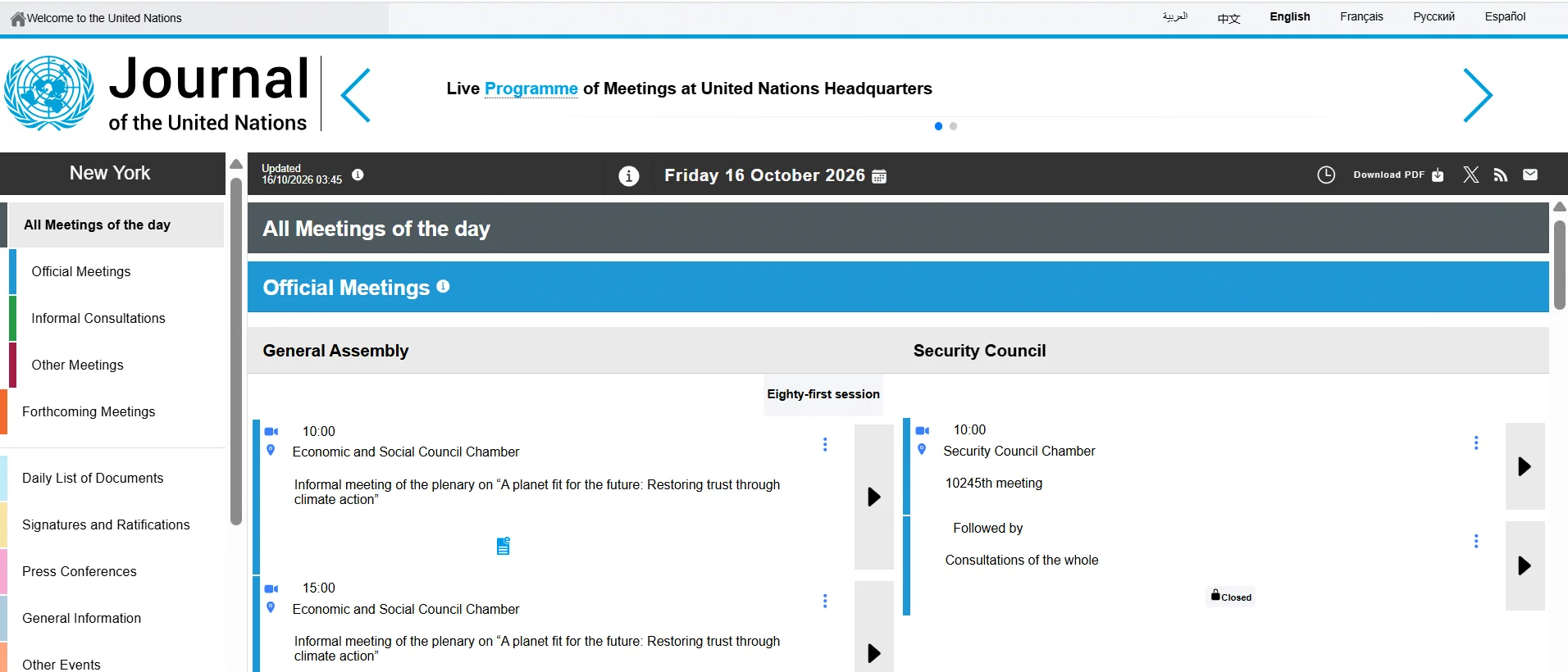Click the clock icon in the toolbar
The height and width of the screenshot is (672, 1568).
(x=1326, y=175)
